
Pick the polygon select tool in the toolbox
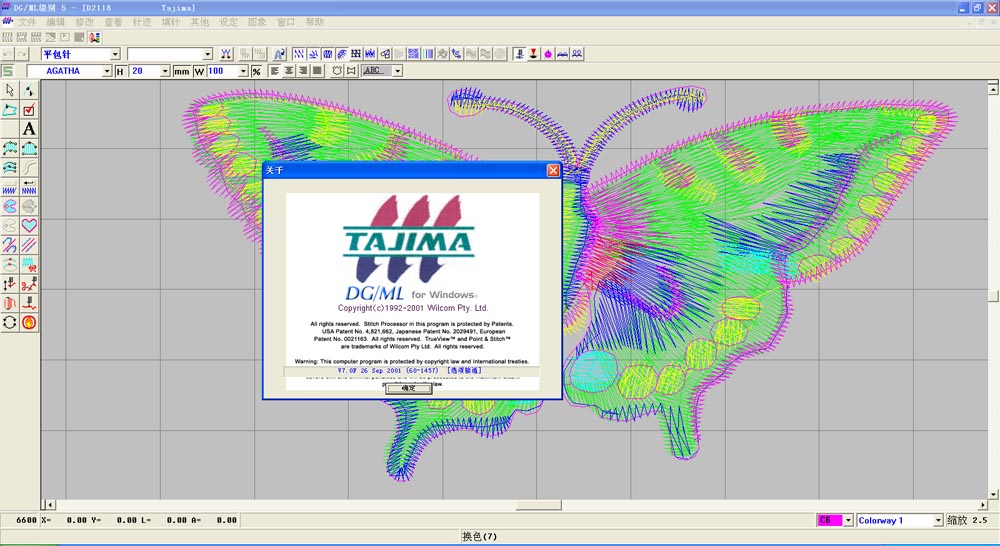[x=10, y=110]
